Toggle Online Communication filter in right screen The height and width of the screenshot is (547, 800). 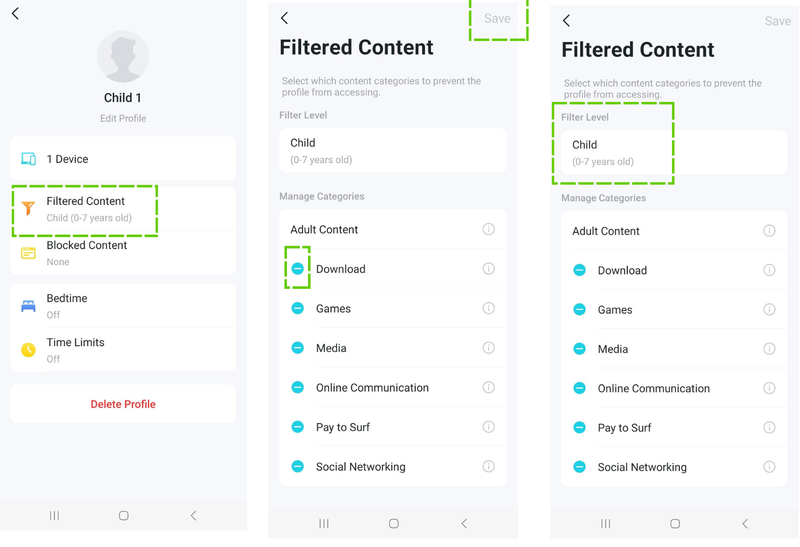579,388
